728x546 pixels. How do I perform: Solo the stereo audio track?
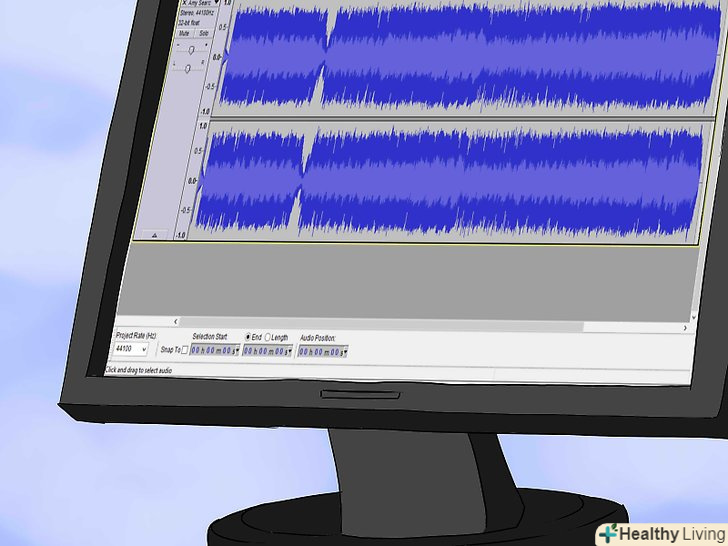pos(203,33)
